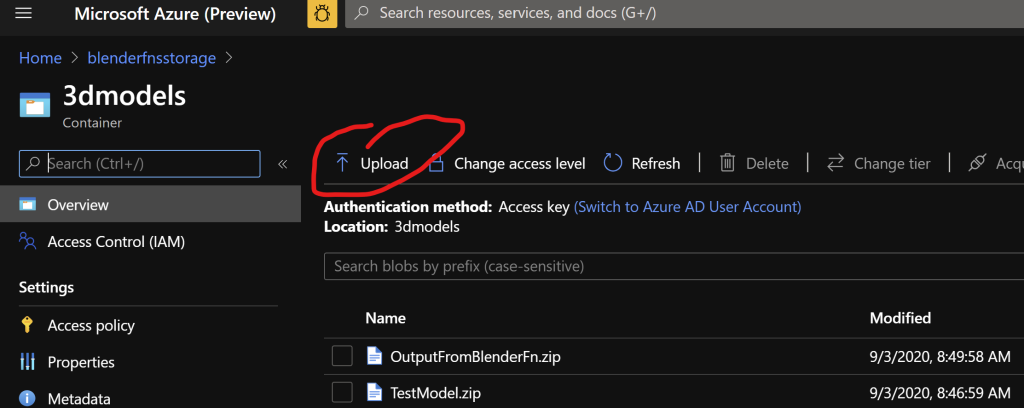Click the Change tier arrows icon

tap(835, 163)
